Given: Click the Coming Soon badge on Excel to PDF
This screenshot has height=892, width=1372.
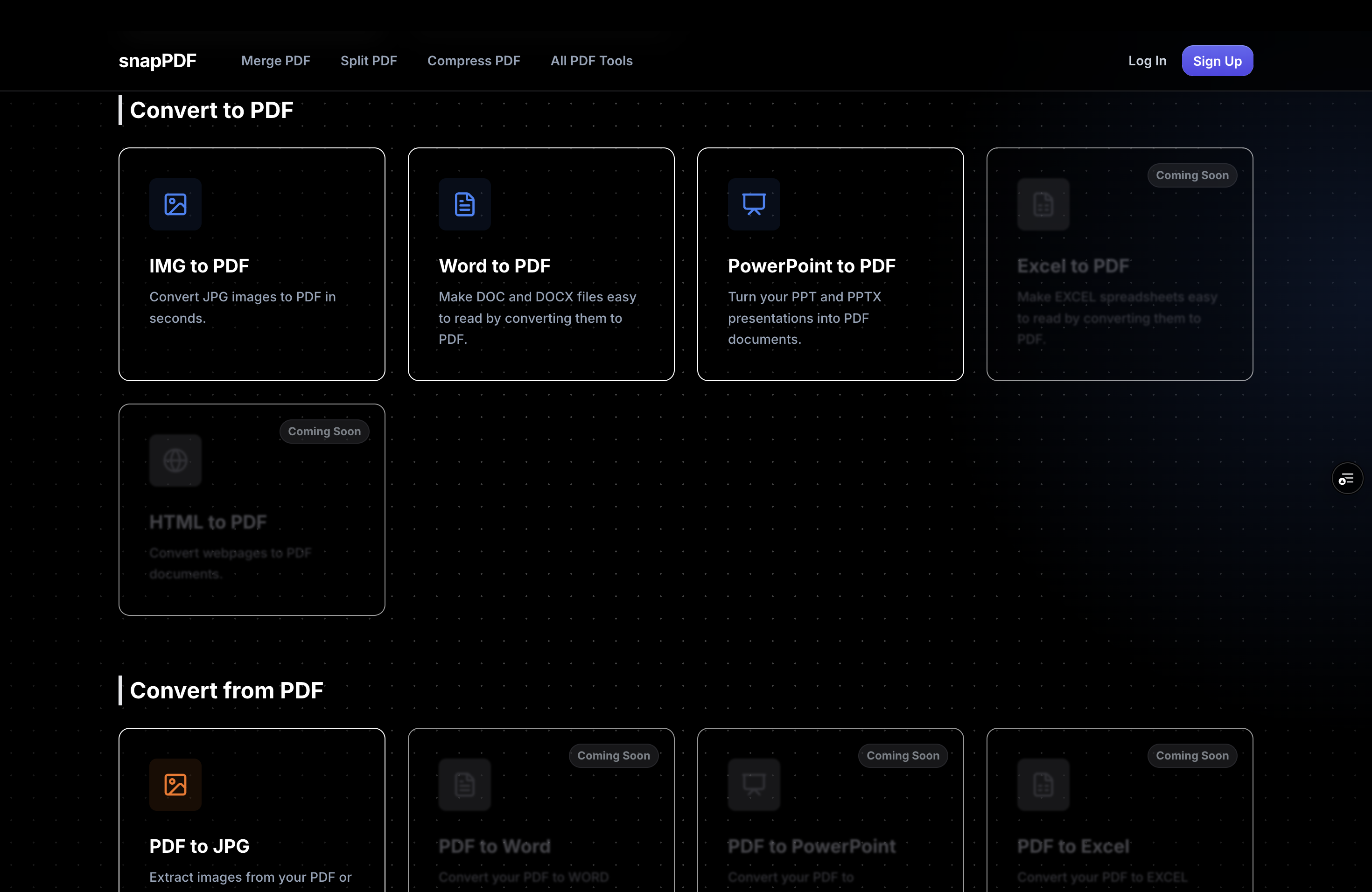Looking at the screenshot, I should (x=1192, y=175).
